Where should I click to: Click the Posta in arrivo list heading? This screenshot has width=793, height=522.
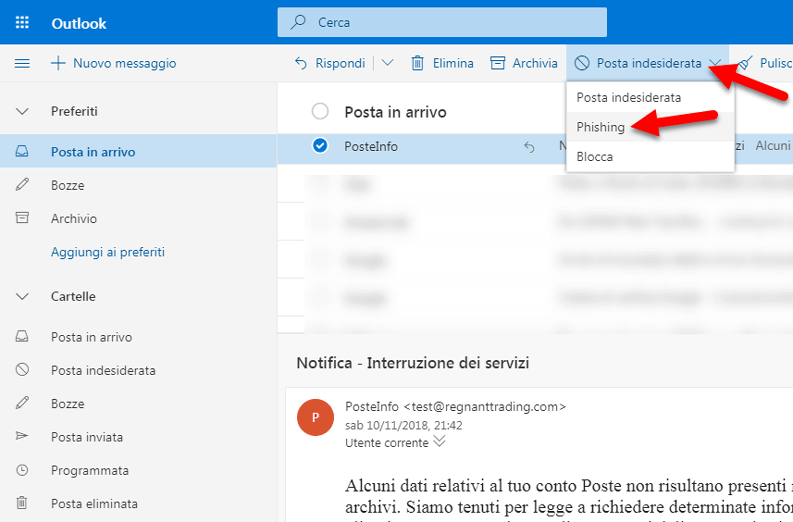395,112
